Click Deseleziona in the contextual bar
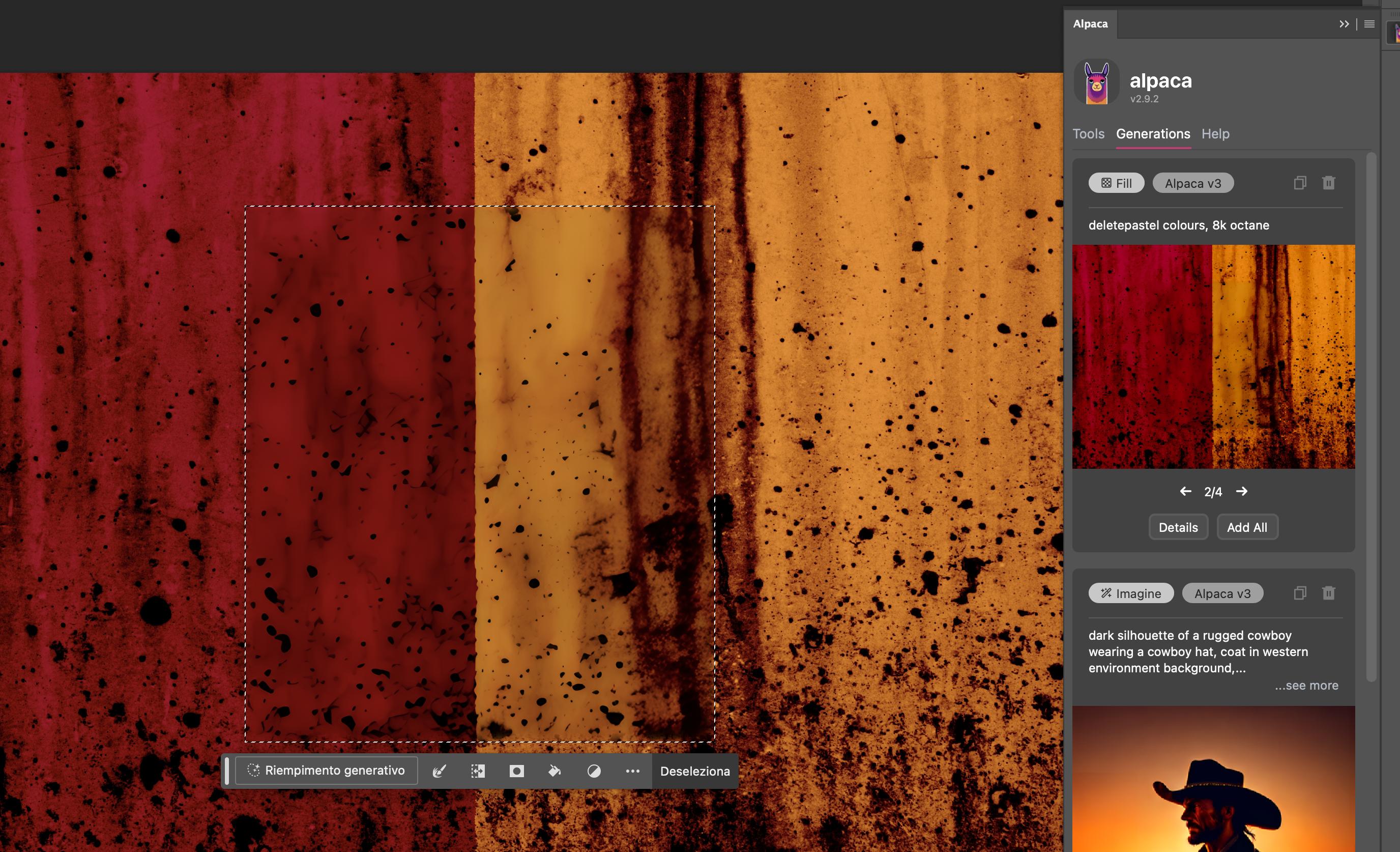Screen dimensions: 1400x852 [x=694, y=771]
